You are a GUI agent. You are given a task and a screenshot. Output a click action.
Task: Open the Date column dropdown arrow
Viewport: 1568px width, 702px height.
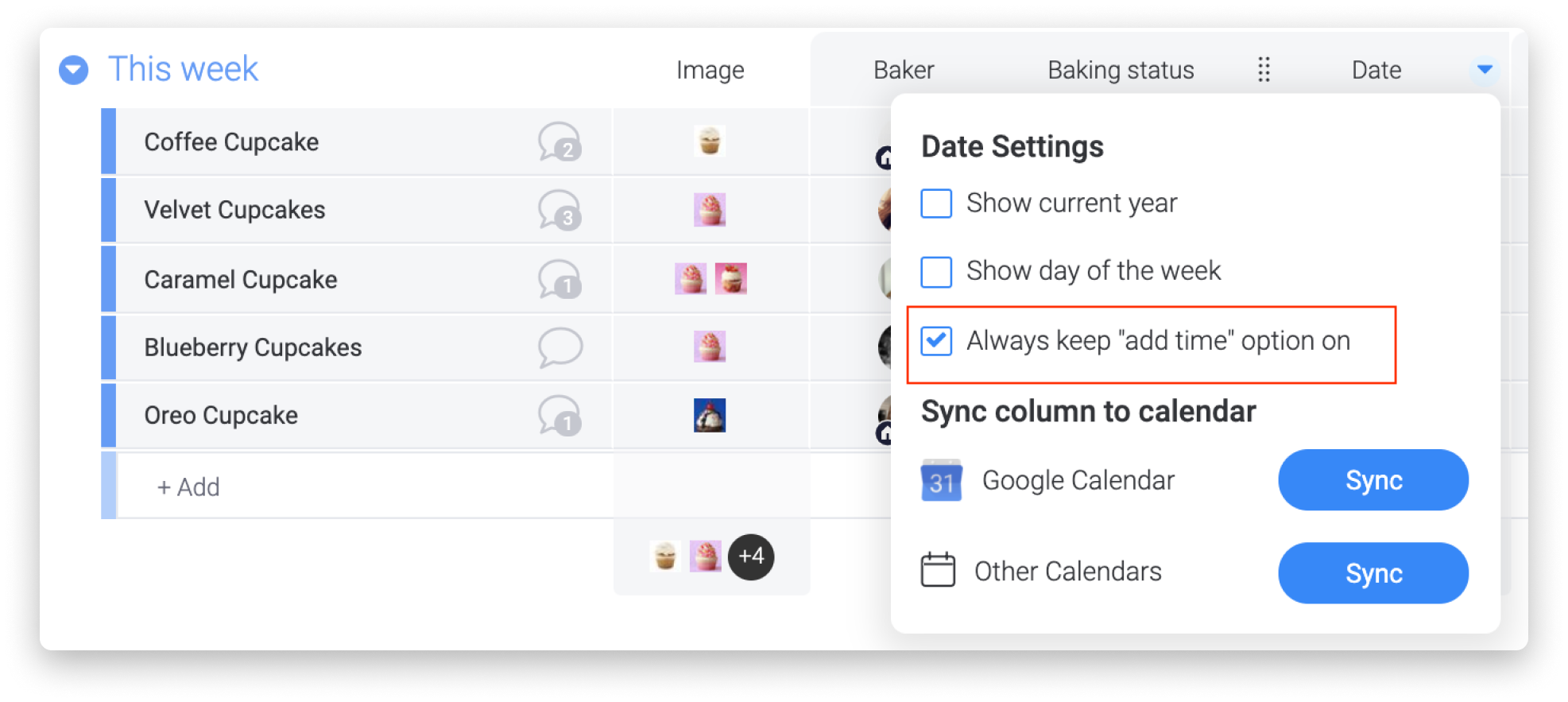1484,69
